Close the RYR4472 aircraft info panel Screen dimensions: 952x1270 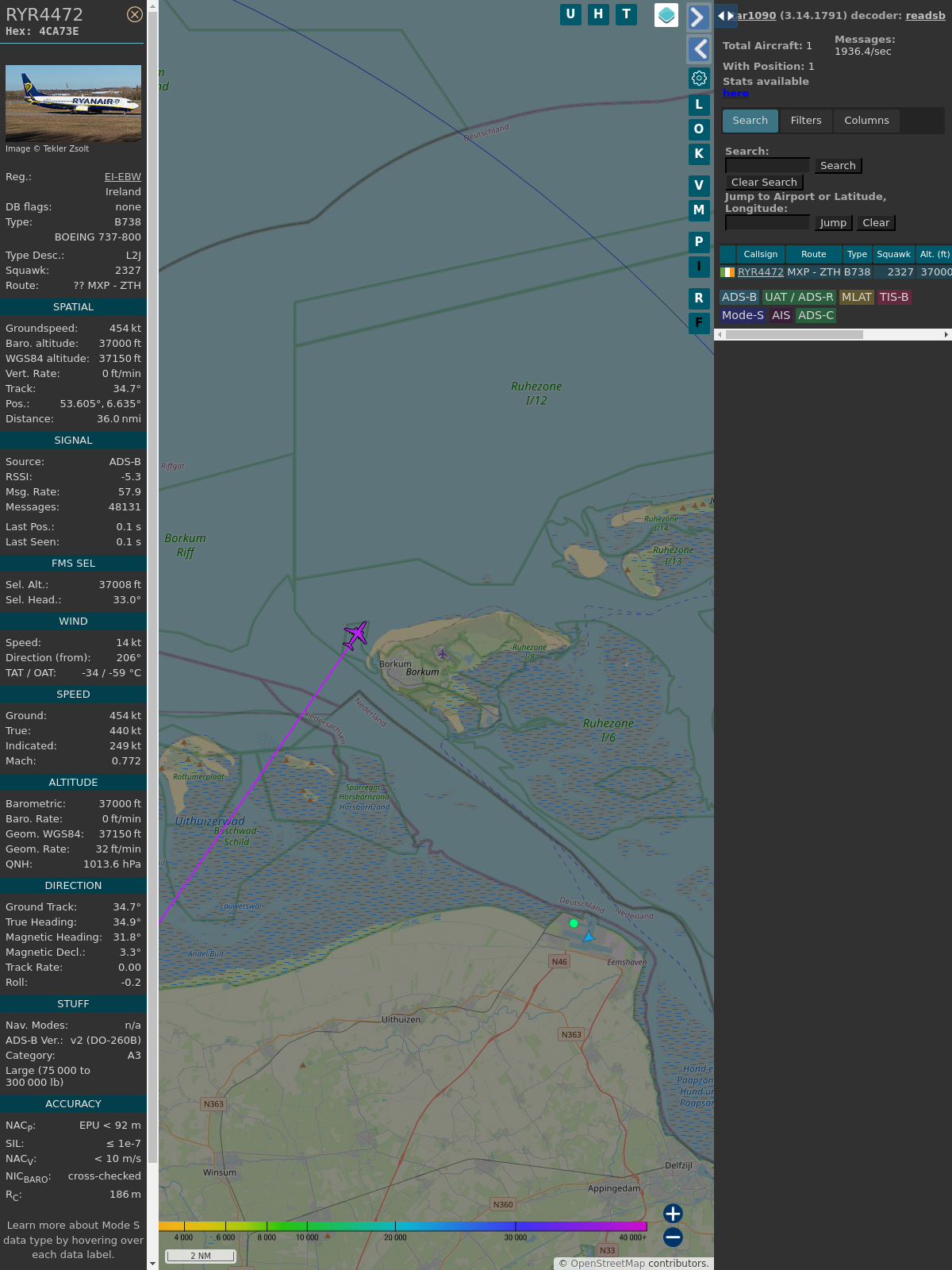(135, 14)
